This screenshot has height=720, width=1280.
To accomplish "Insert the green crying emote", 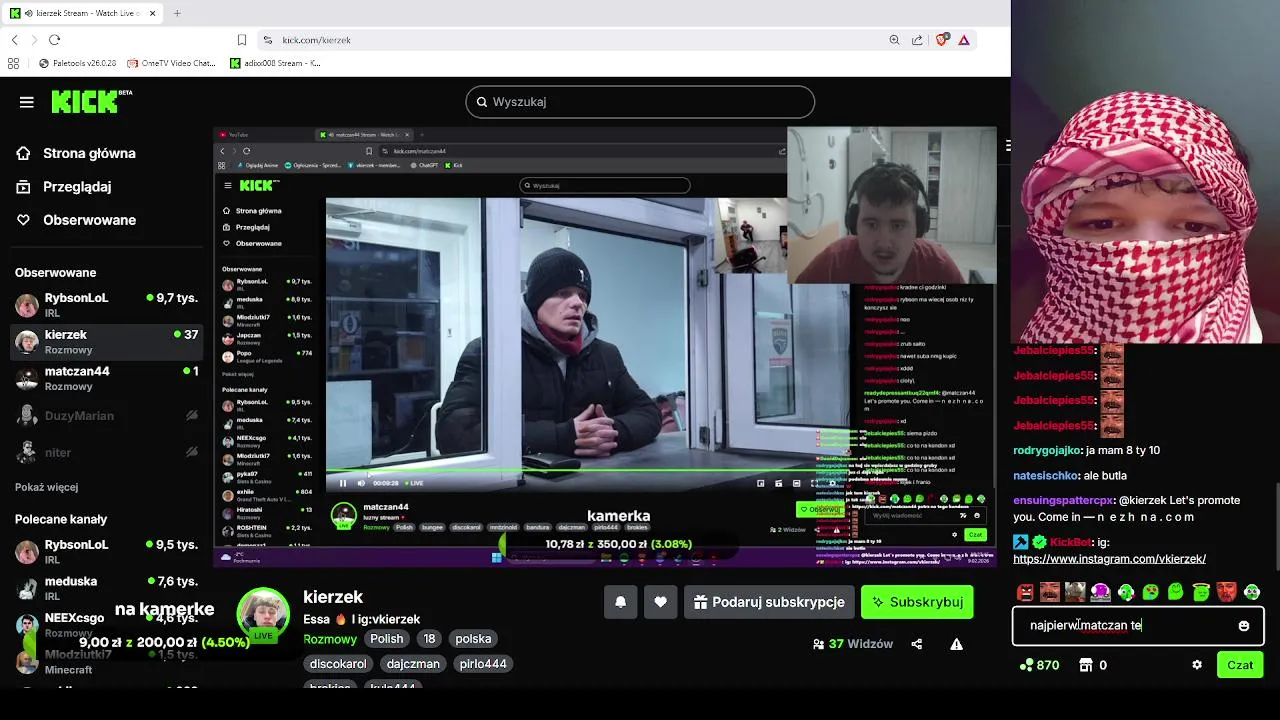I will [1151, 592].
